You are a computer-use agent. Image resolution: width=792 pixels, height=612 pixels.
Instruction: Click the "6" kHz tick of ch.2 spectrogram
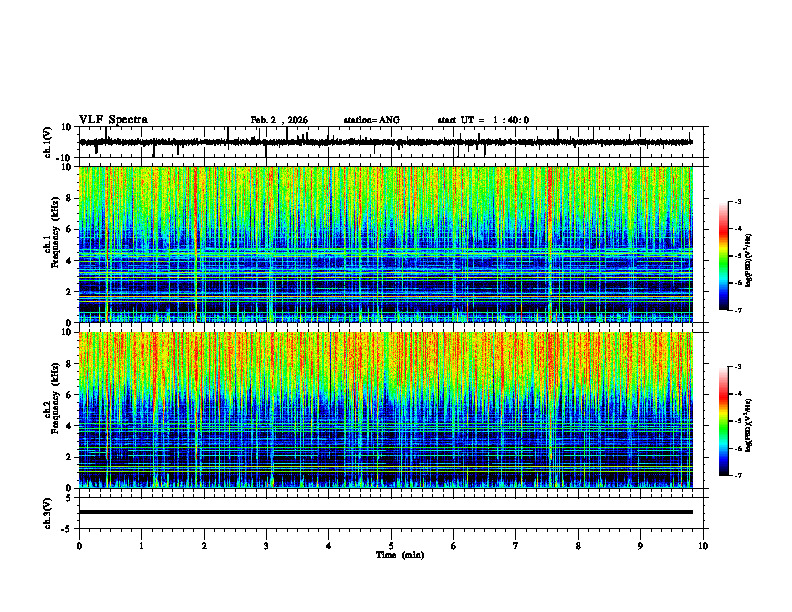pyautogui.click(x=70, y=395)
